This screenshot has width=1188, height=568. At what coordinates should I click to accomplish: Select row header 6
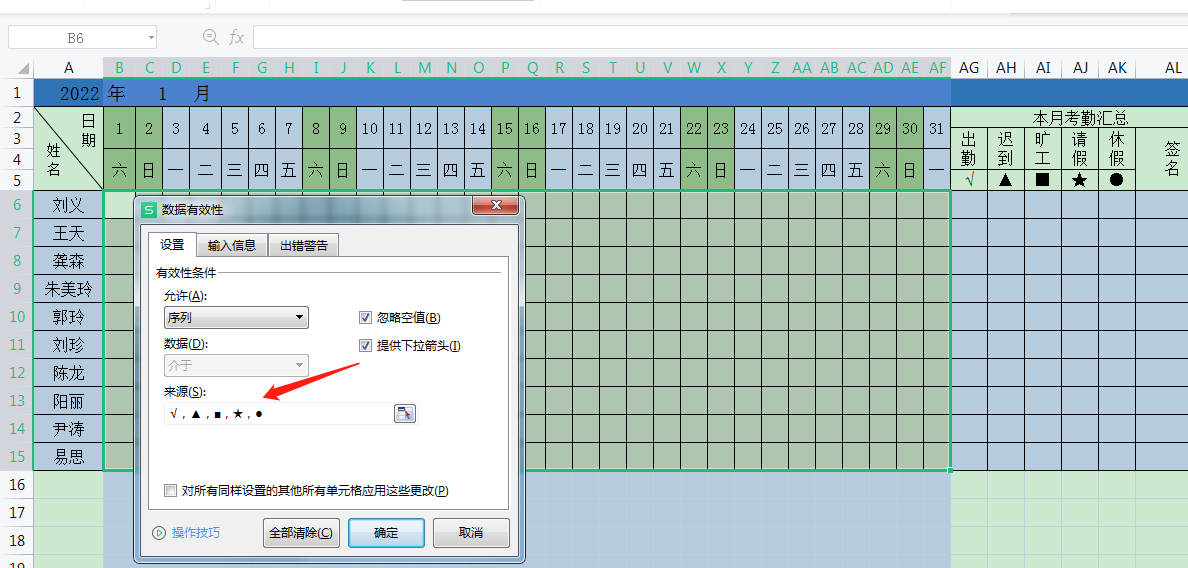click(17, 204)
